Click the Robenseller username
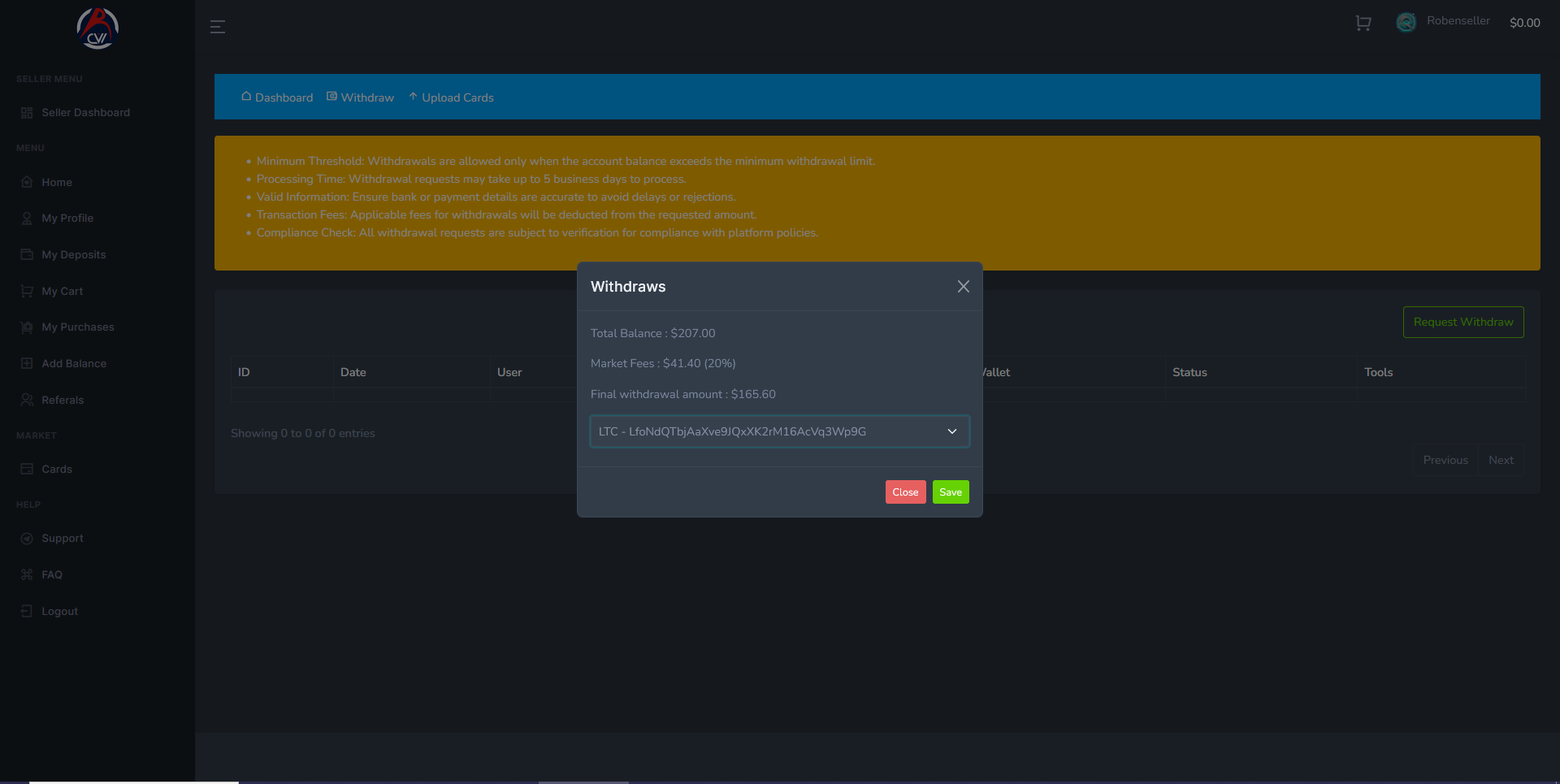 tap(1458, 21)
